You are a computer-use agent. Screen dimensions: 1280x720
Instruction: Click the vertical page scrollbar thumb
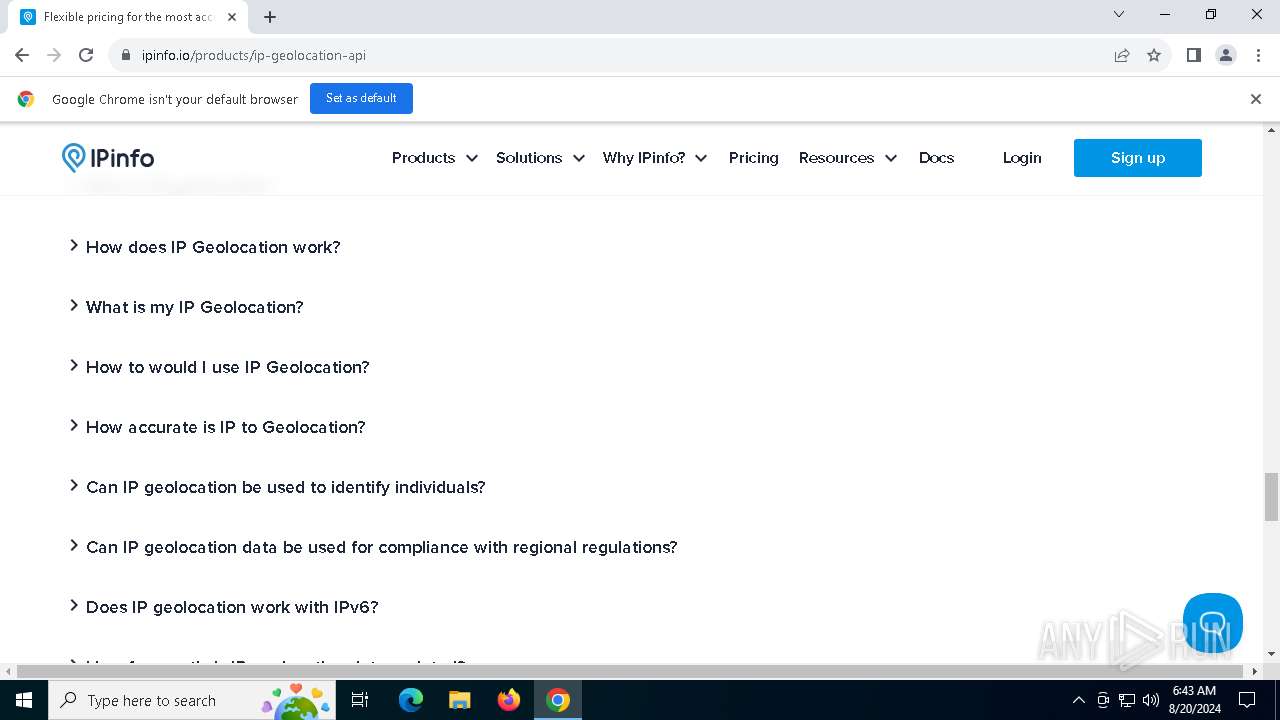click(1271, 497)
